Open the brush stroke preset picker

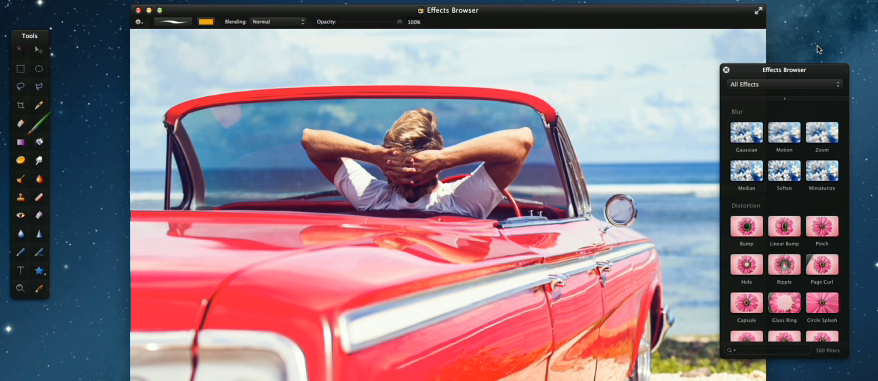[172, 22]
